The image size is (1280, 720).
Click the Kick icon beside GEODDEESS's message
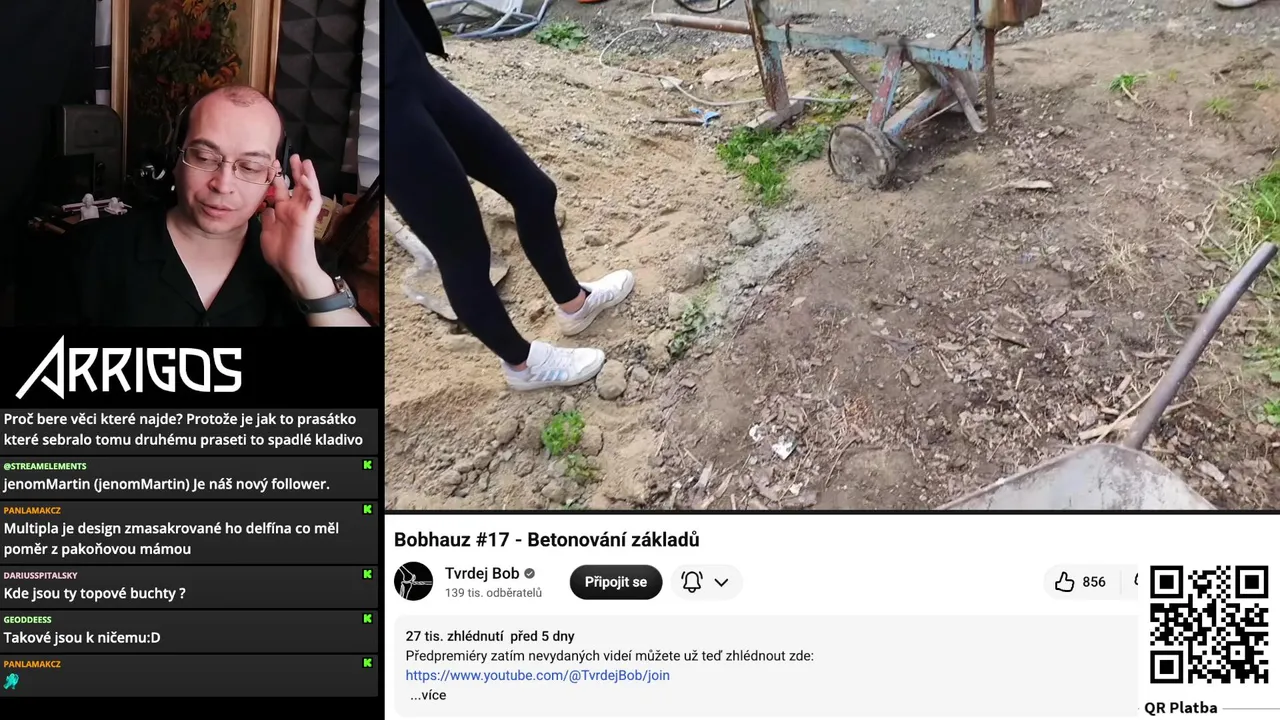pos(367,619)
